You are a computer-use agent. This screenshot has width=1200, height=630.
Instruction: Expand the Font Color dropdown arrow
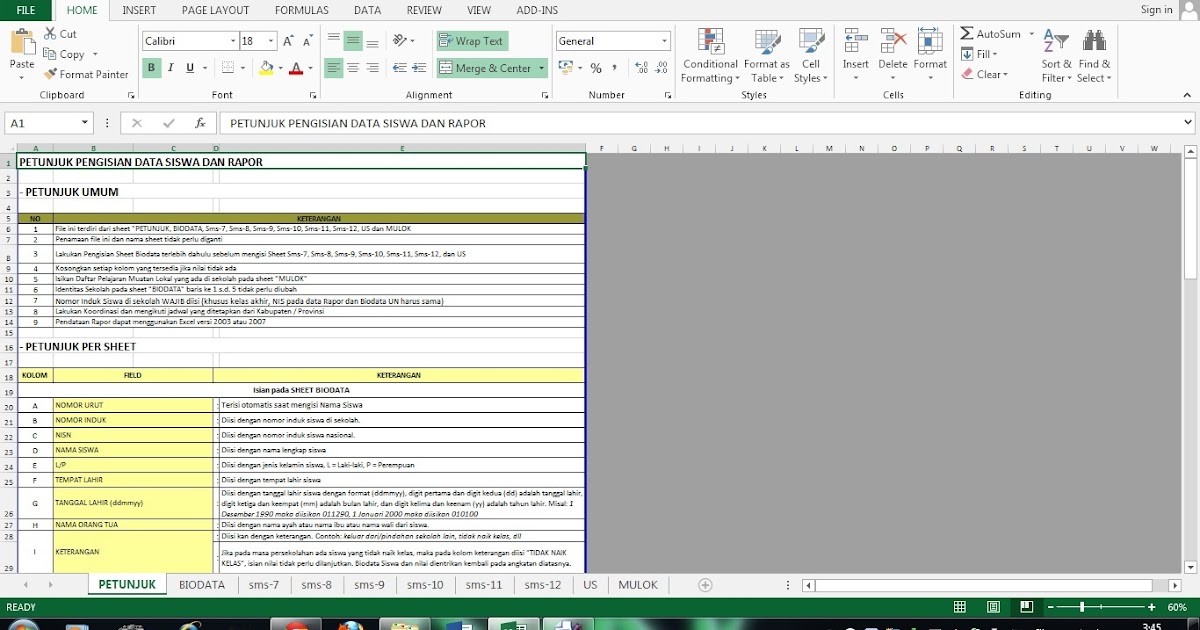click(x=310, y=68)
